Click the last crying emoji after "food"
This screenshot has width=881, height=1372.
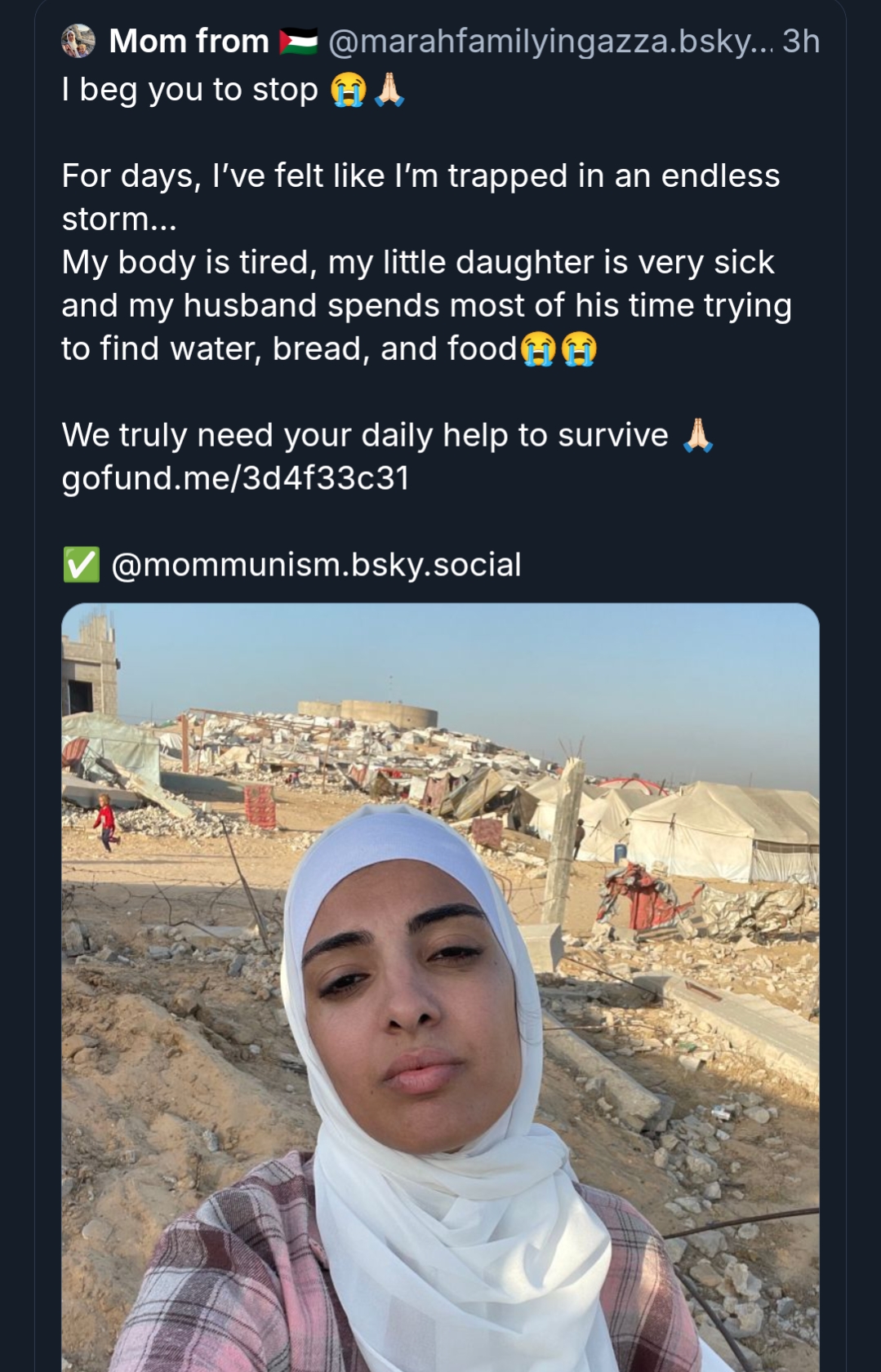pos(580,349)
